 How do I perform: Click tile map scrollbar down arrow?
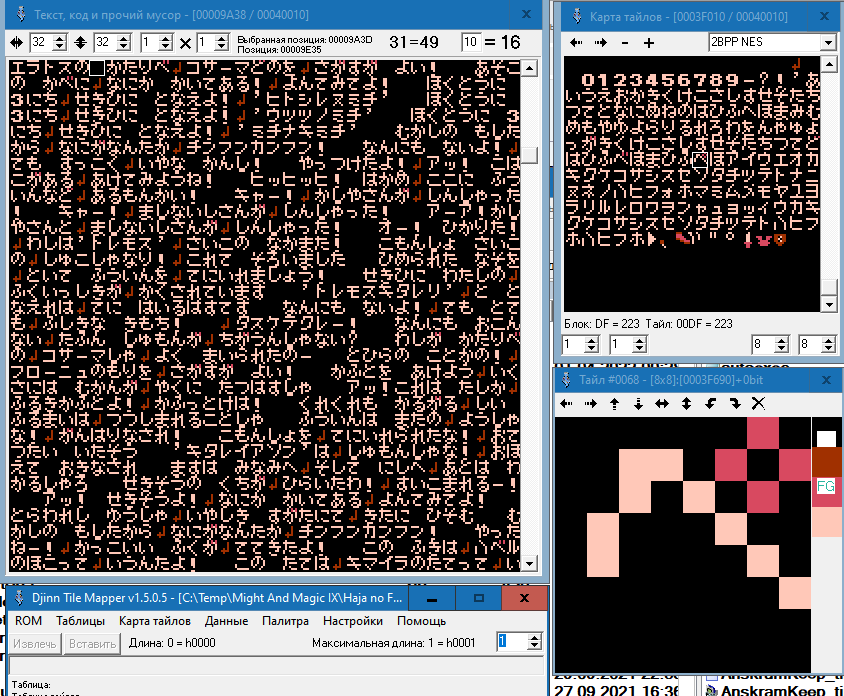coord(829,305)
